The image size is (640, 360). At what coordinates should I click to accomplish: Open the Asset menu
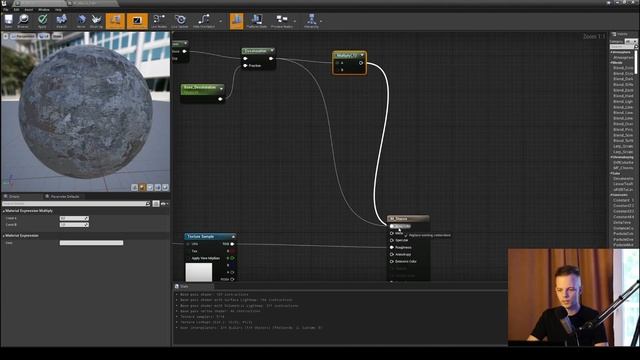(x=29, y=9)
